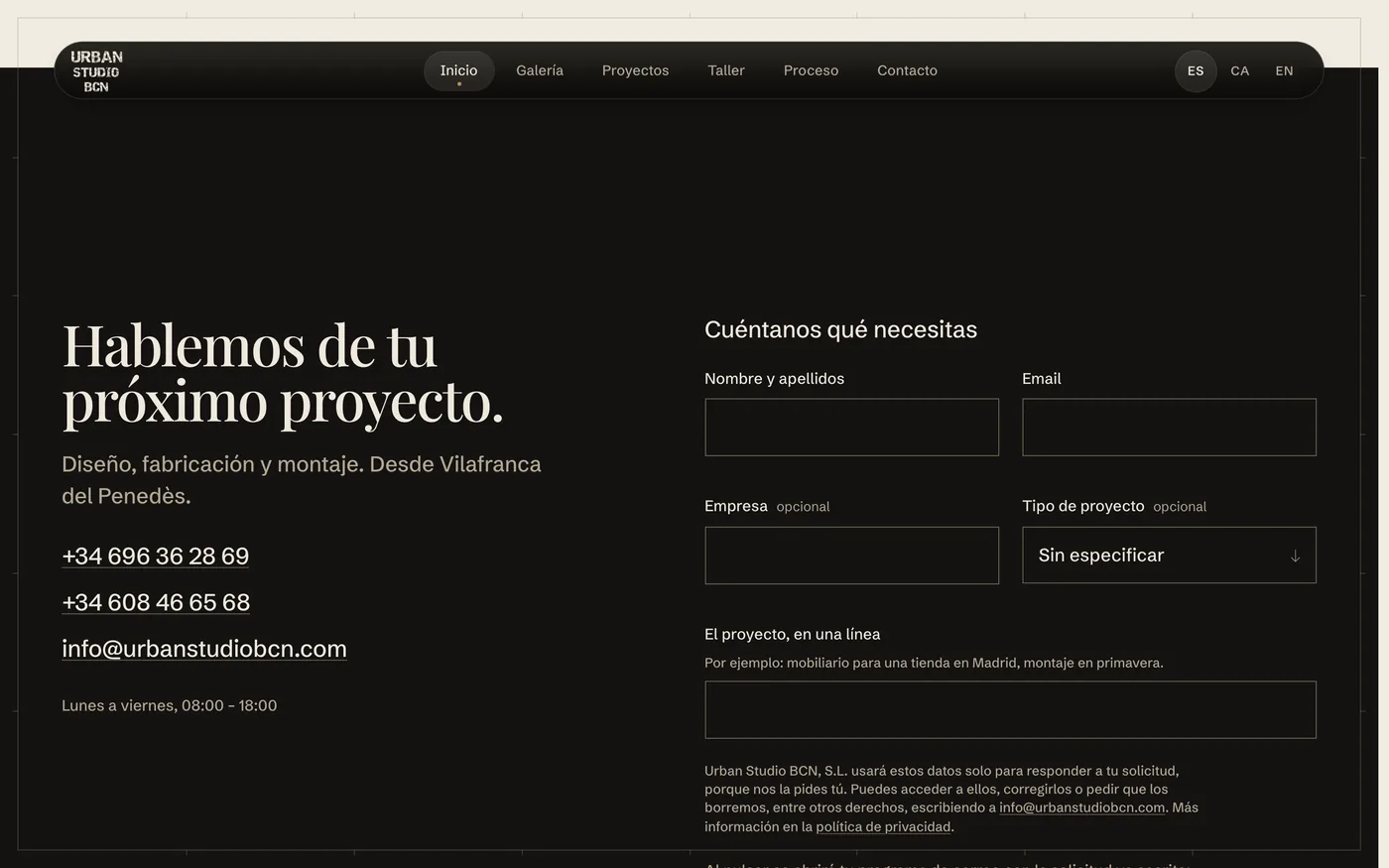
Task: Click the subtitle Diseño, fabricación y montaje
Action: 302,480
